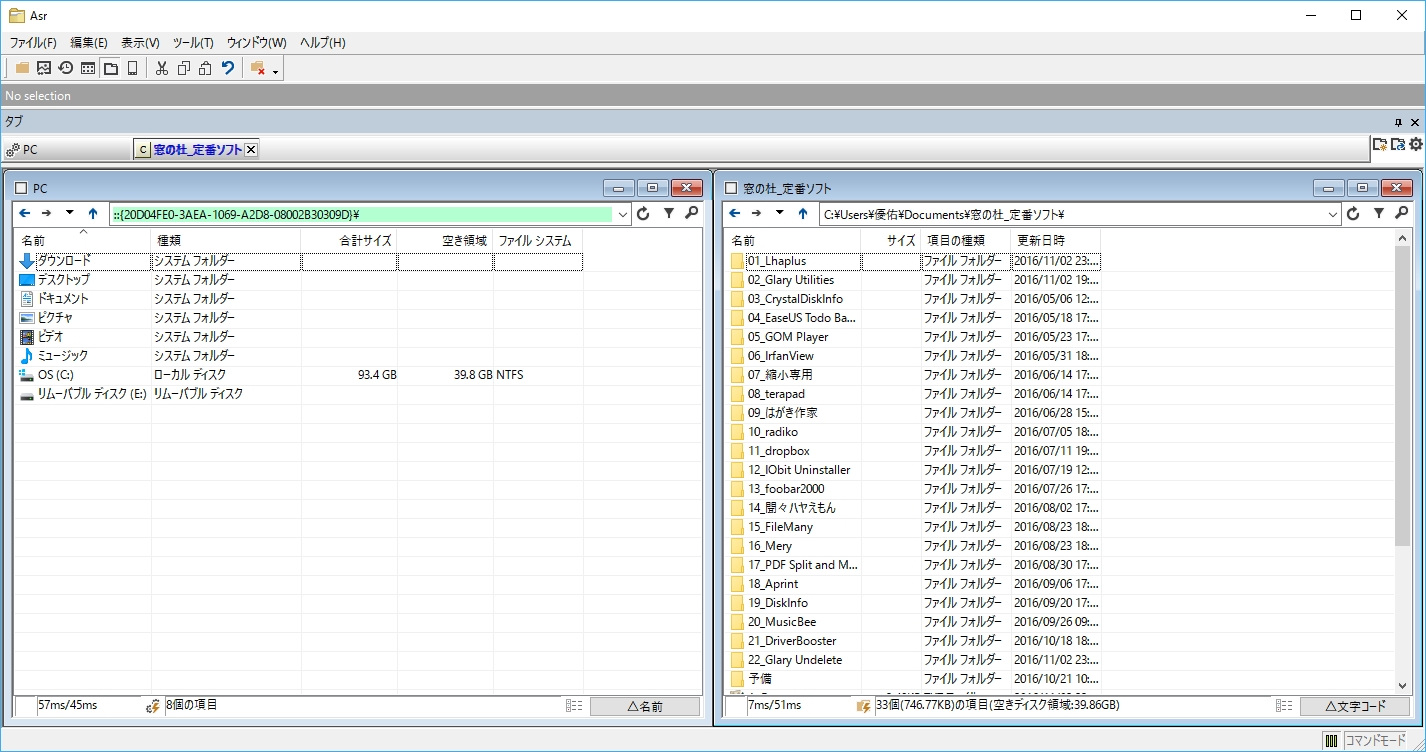Close the 窓の杜_定番ソフト tab

[251, 149]
